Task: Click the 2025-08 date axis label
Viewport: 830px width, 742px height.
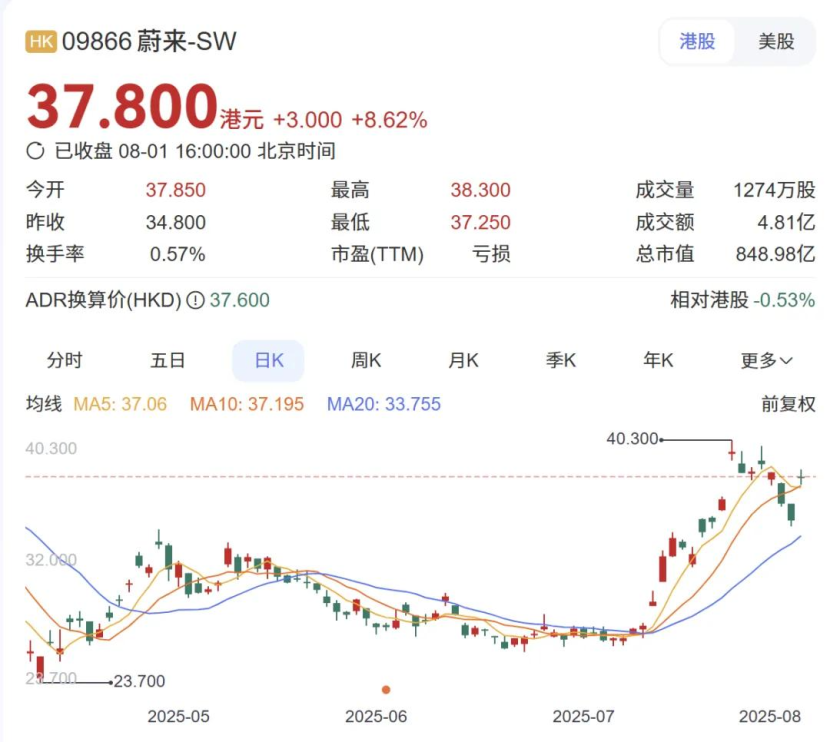Action: click(770, 717)
